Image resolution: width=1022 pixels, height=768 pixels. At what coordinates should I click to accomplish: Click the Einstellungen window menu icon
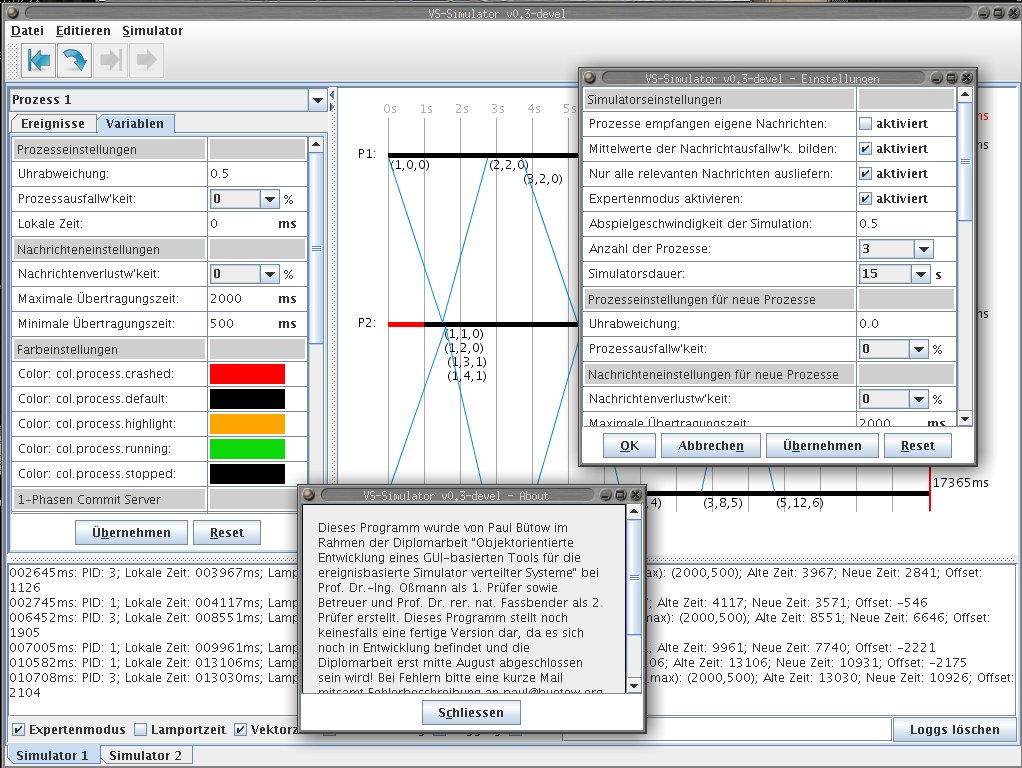(x=590, y=78)
